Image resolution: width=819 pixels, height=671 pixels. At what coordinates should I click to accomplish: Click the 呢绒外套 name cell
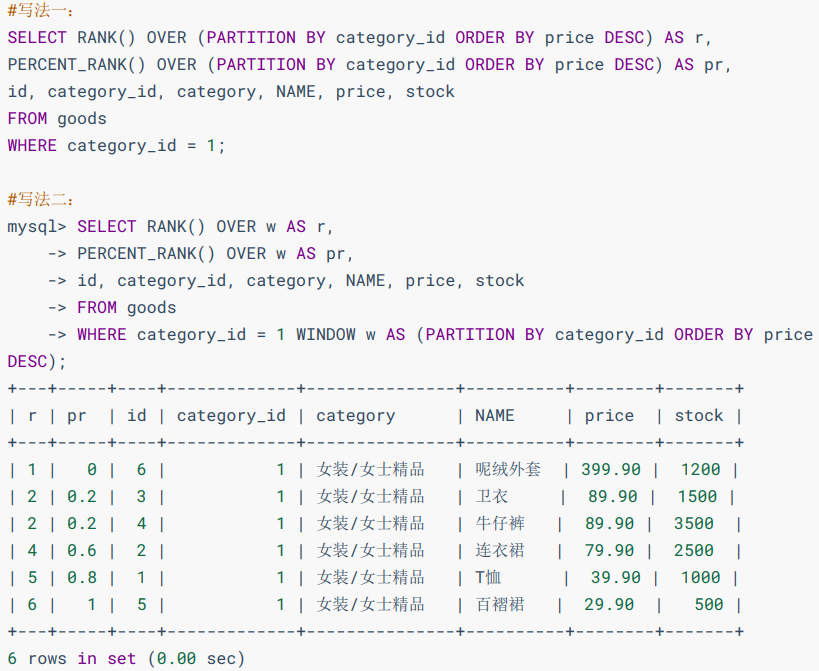point(508,469)
